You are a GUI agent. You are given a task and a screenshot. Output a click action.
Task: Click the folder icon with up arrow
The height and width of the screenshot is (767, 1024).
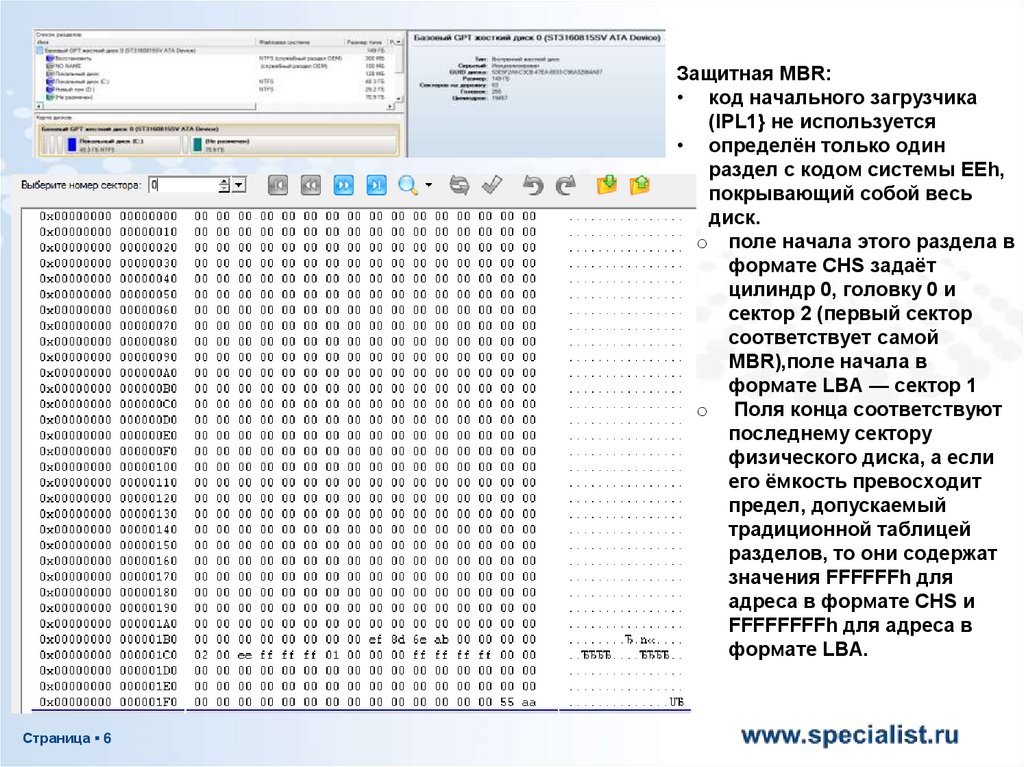point(639,185)
